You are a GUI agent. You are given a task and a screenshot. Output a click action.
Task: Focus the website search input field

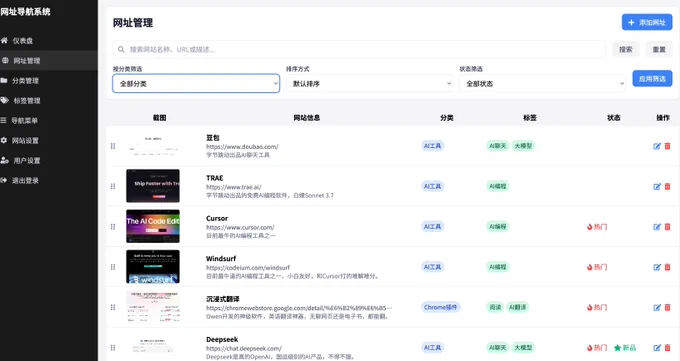(359, 49)
